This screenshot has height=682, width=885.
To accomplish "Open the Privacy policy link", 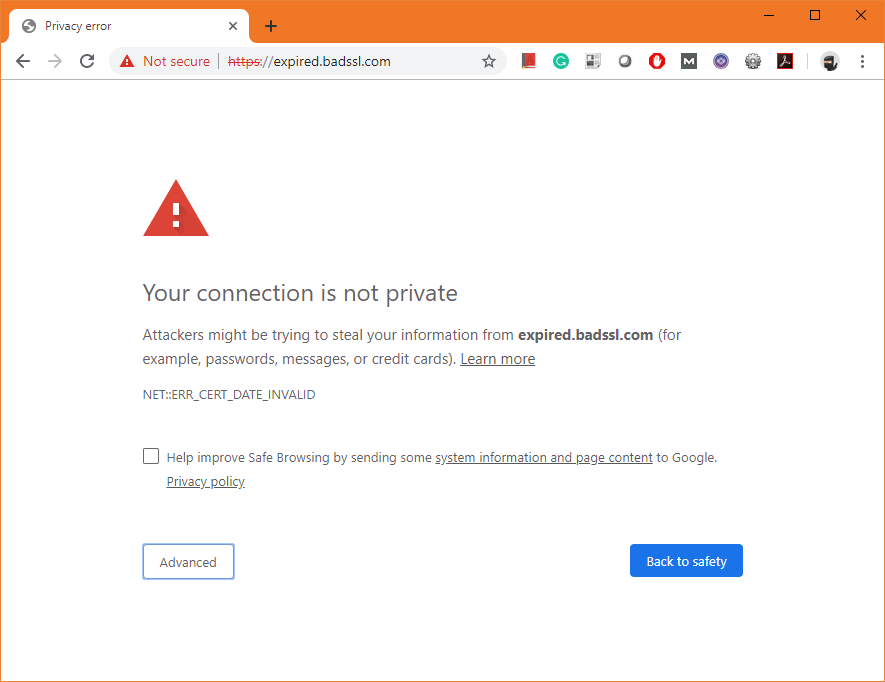I will [x=205, y=482].
